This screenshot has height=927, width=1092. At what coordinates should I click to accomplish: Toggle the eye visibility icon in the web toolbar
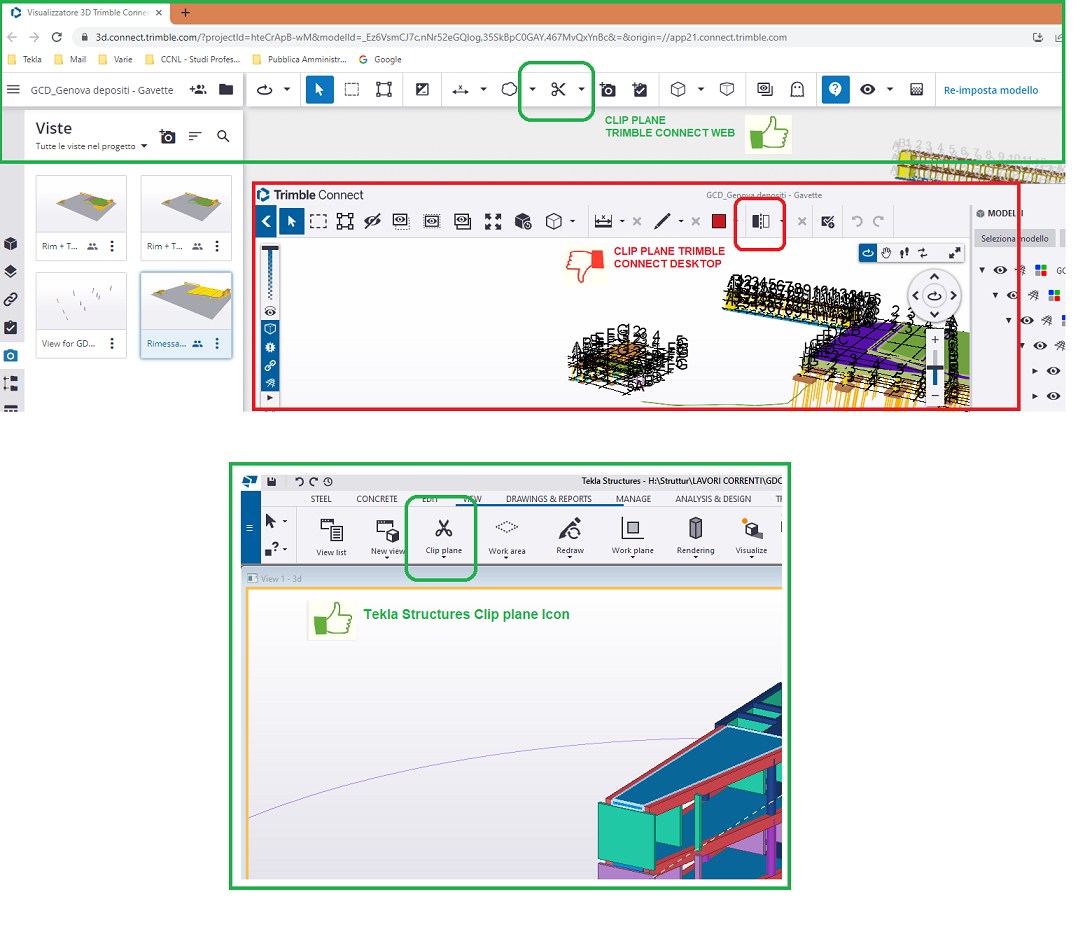tap(869, 89)
